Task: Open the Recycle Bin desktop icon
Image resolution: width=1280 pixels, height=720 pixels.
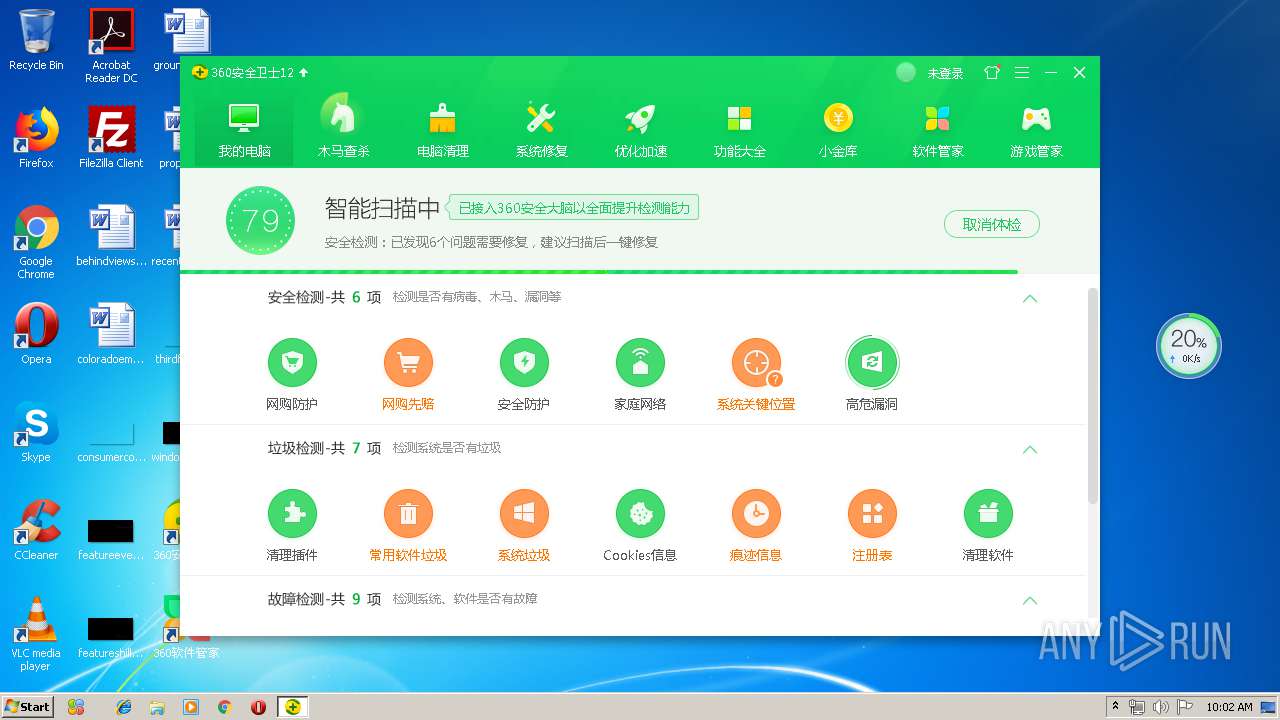Action: 36,40
